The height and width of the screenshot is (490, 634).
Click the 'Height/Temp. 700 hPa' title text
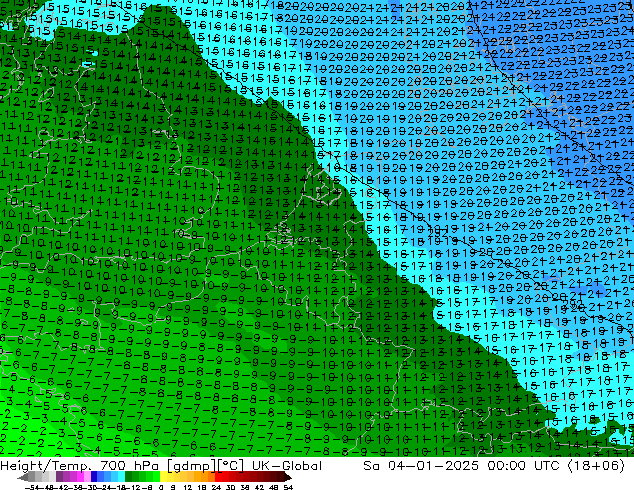pyautogui.click(x=79, y=466)
